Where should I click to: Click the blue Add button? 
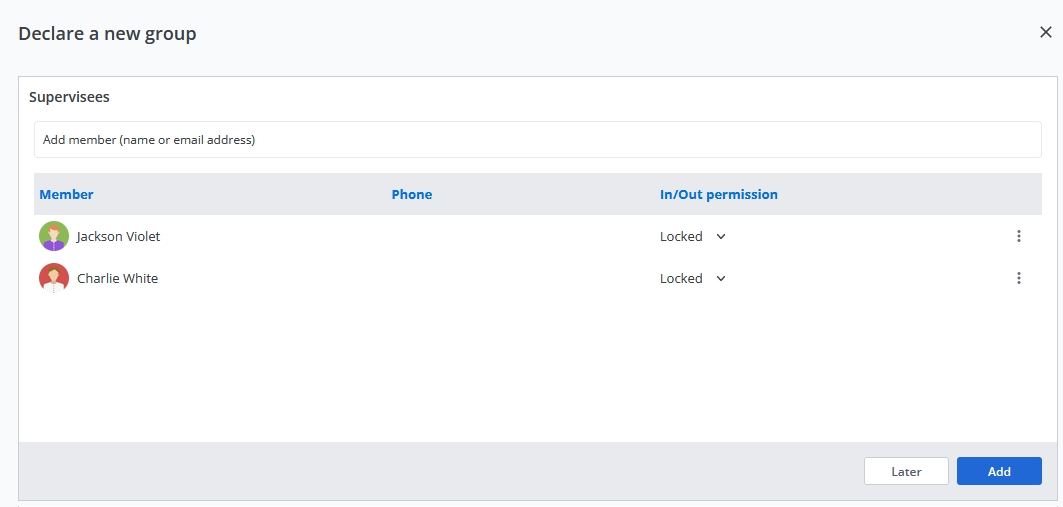coord(999,471)
